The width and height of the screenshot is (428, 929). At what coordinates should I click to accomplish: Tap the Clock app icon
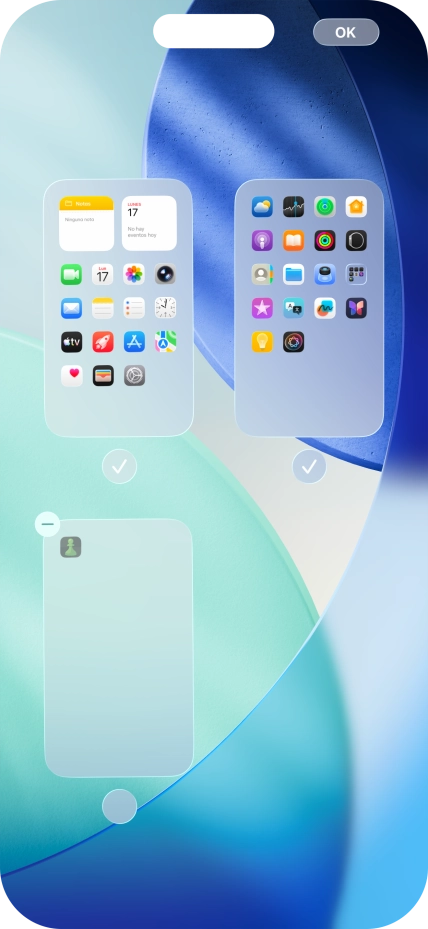(165, 308)
